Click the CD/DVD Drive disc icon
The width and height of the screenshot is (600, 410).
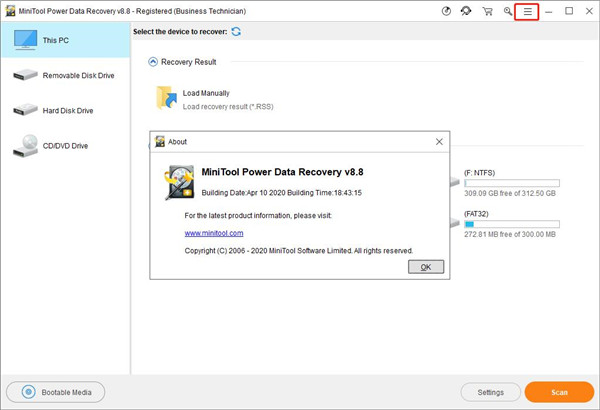[x=25, y=146]
